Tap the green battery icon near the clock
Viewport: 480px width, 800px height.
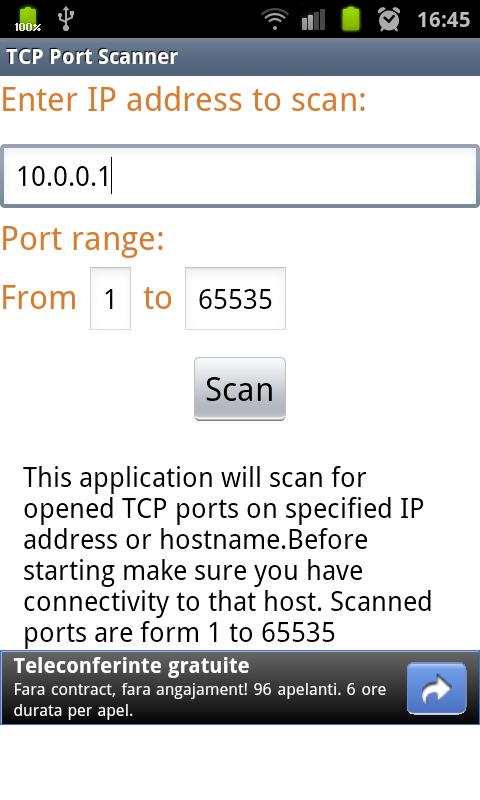pyautogui.click(x=351, y=19)
